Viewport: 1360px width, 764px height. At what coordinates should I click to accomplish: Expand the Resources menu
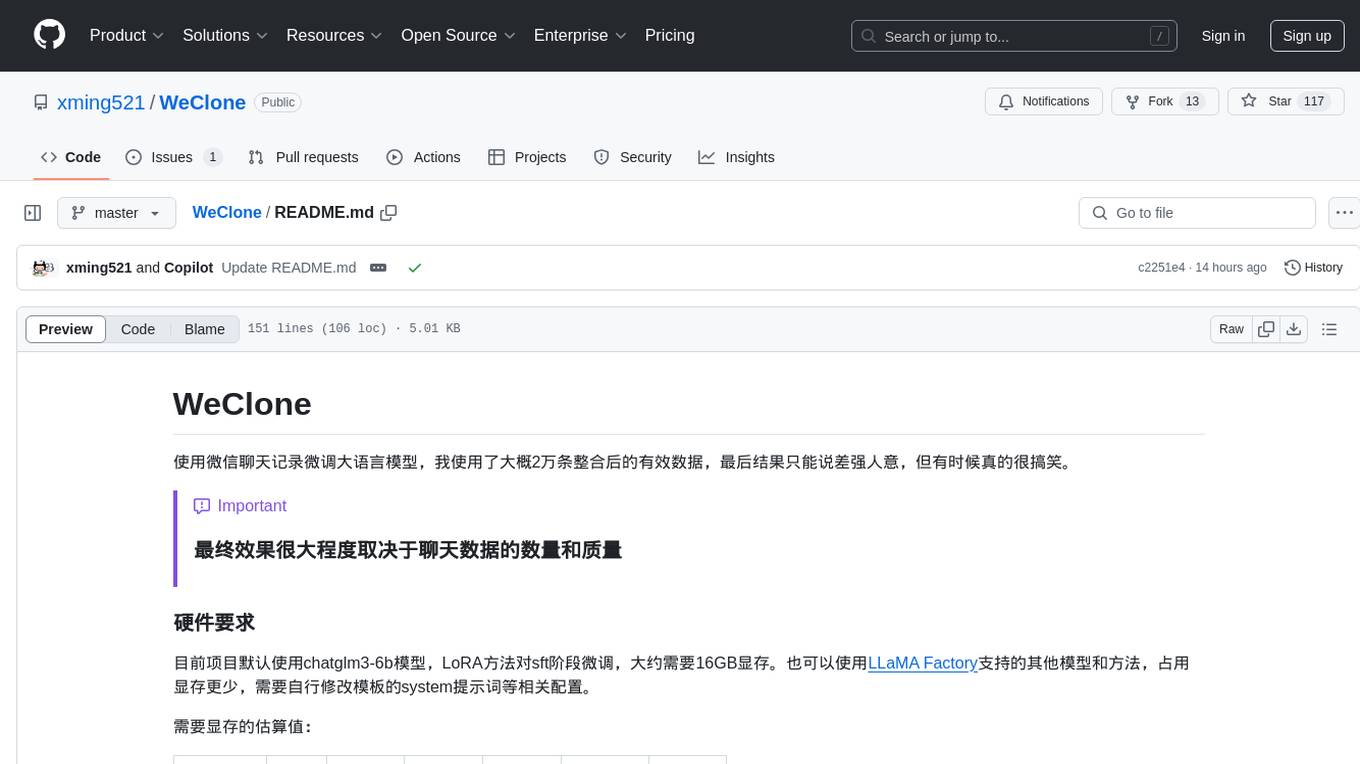335,35
